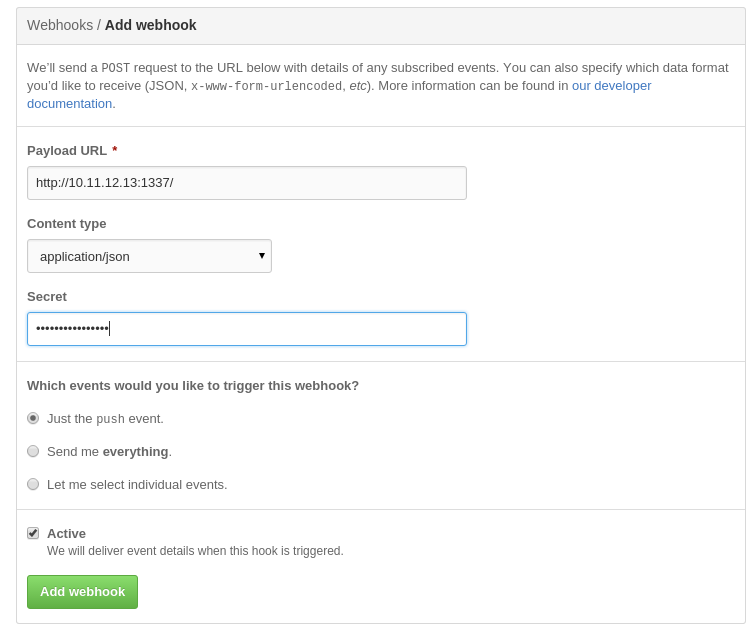Click the bold Active label

pos(67,533)
